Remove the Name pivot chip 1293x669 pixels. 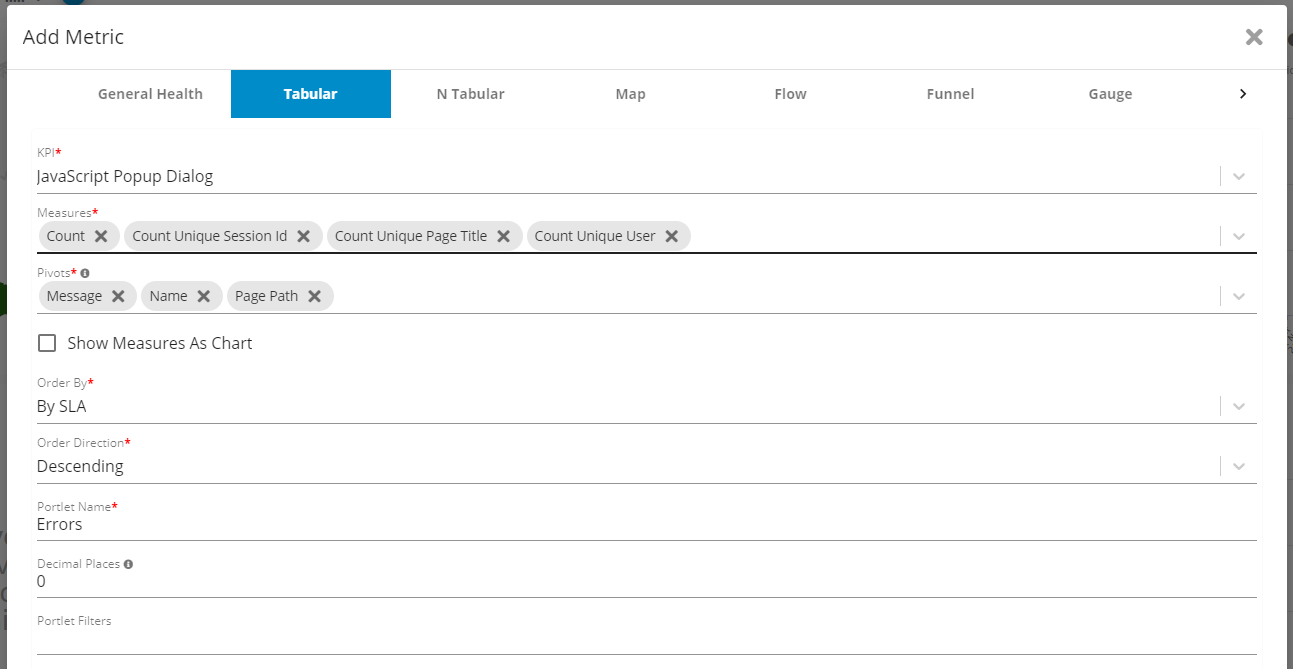coord(204,296)
